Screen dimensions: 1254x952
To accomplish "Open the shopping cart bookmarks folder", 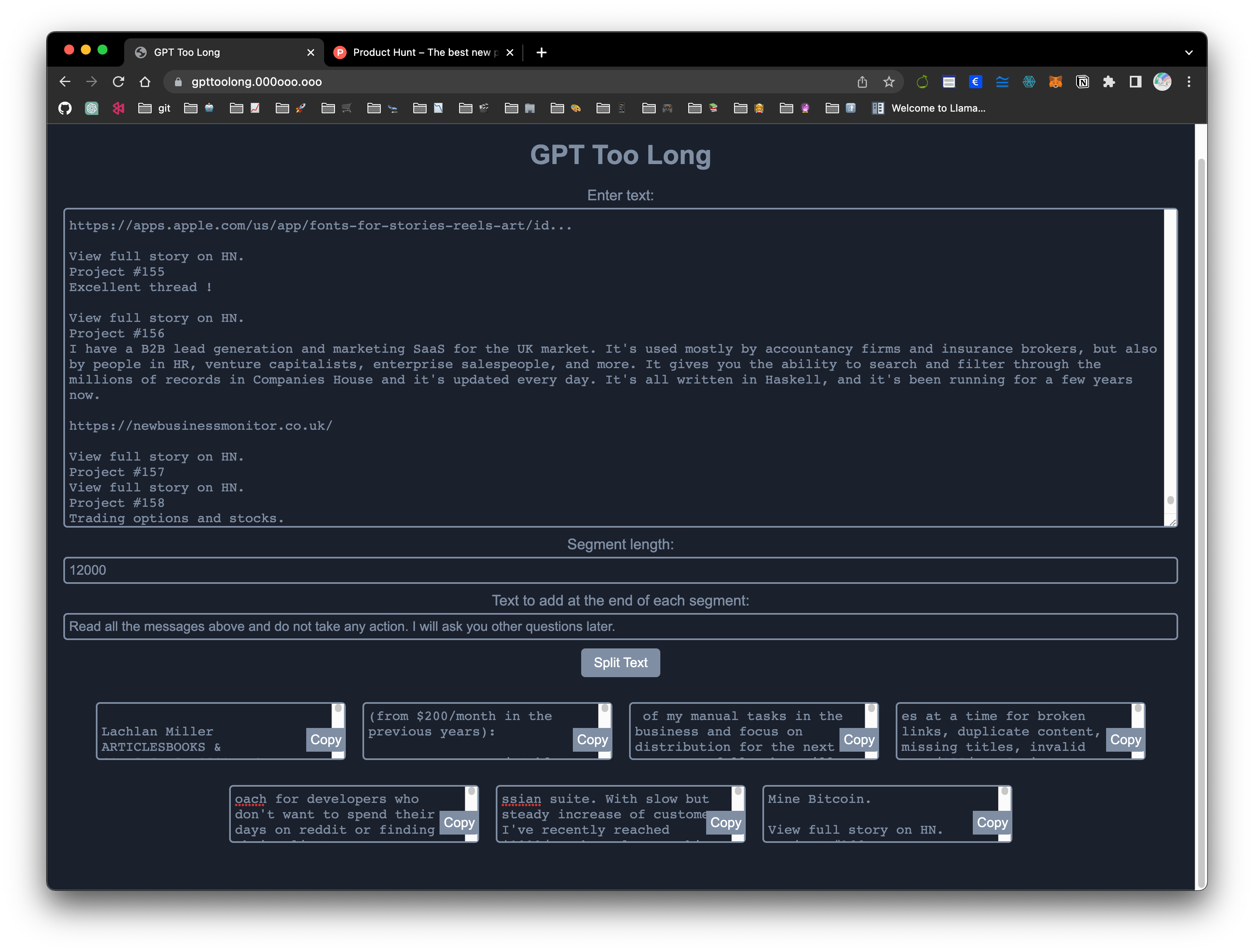I will [337, 108].
